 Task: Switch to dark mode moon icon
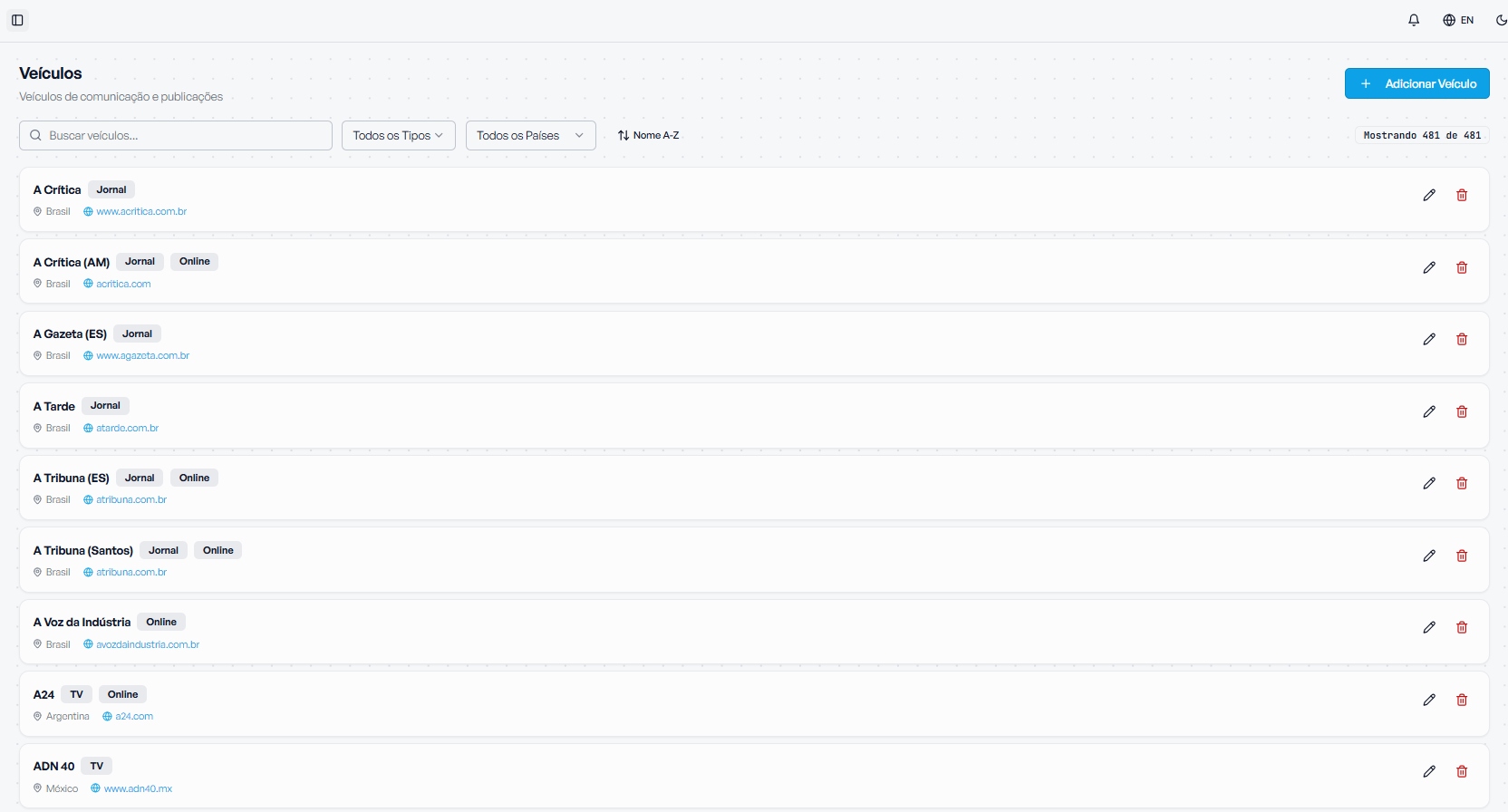1500,20
